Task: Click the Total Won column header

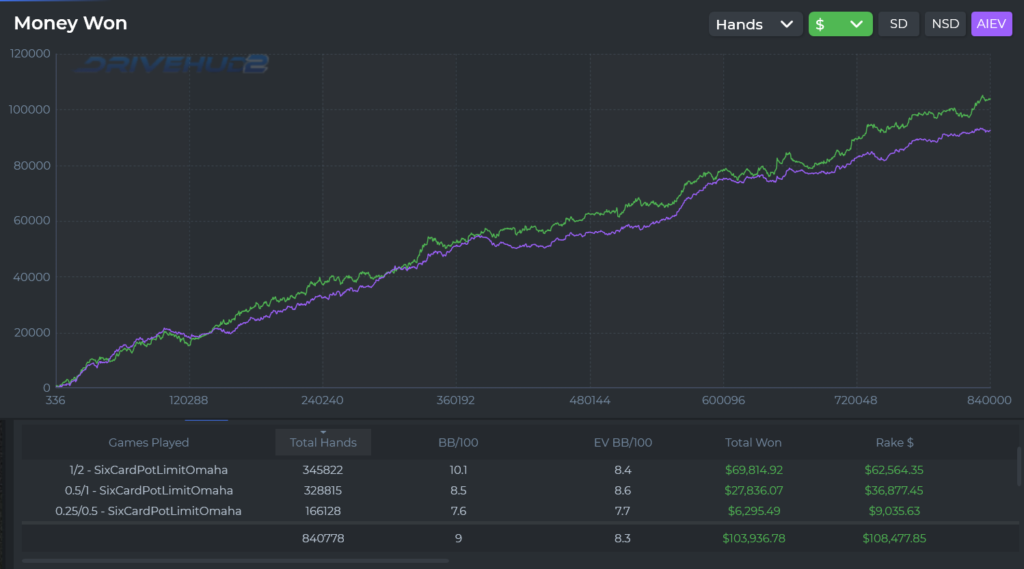Action: click(x=753, y=442)
